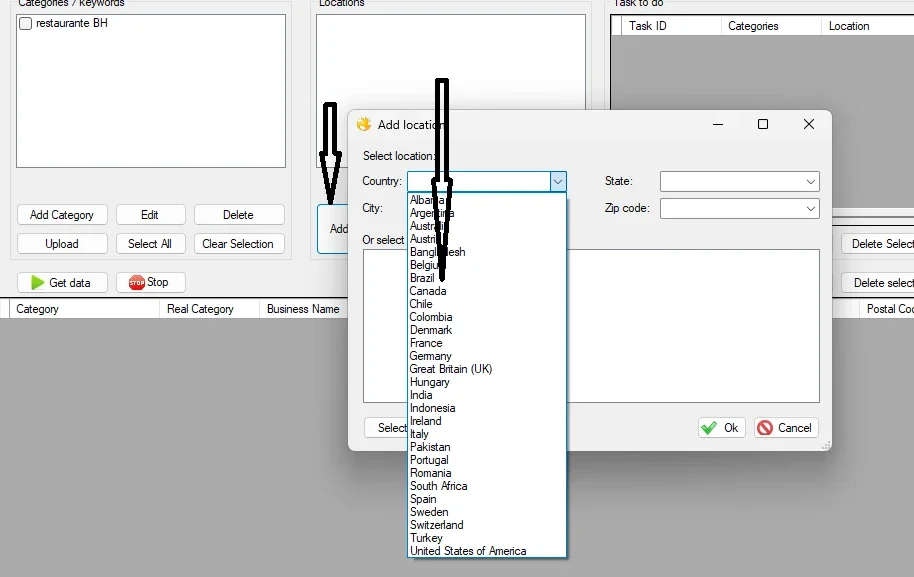Click the green play icon on Get data
Screen dimensions: 914x577
(37, 283)
